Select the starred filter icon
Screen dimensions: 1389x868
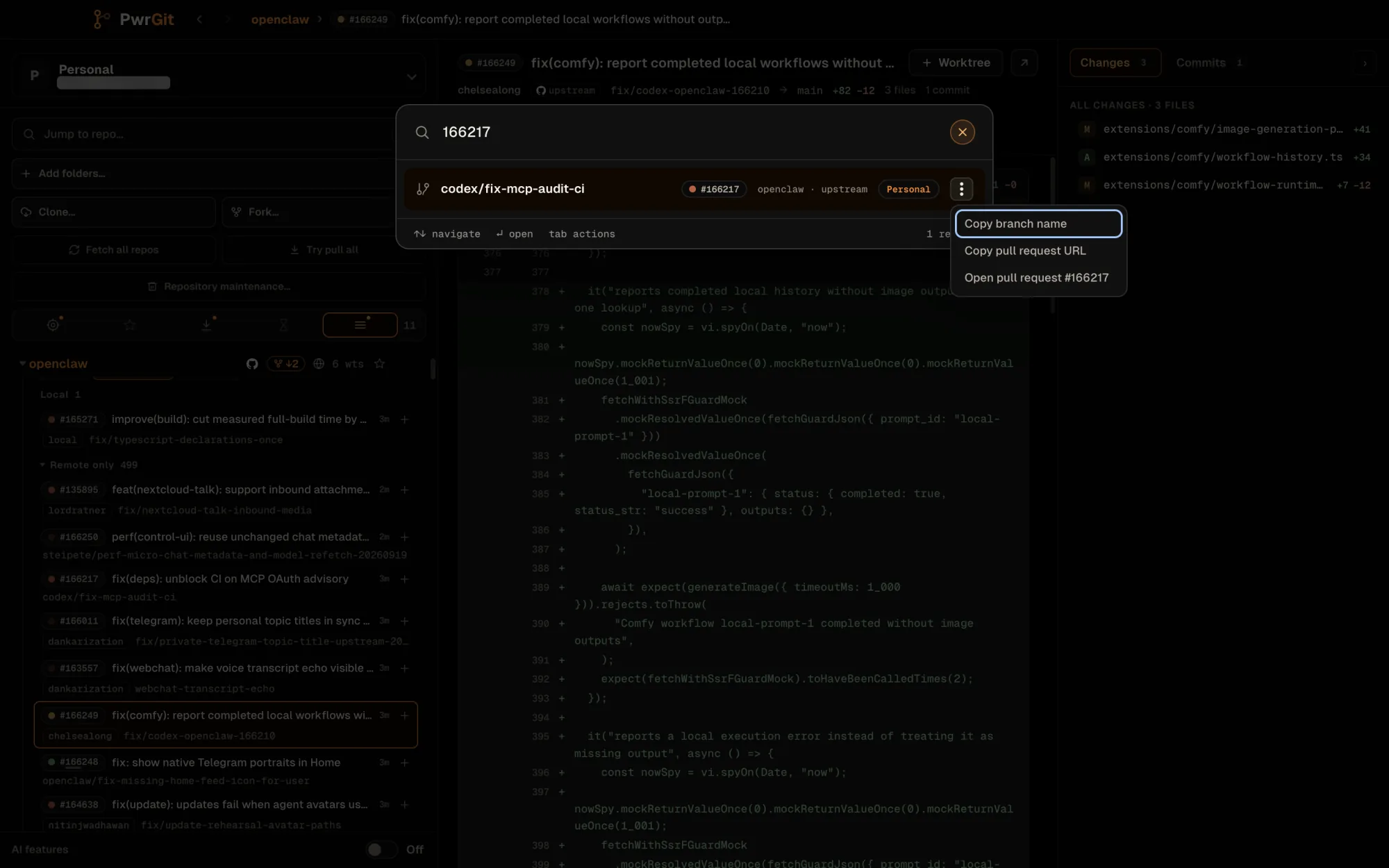(x=130, y=324)
